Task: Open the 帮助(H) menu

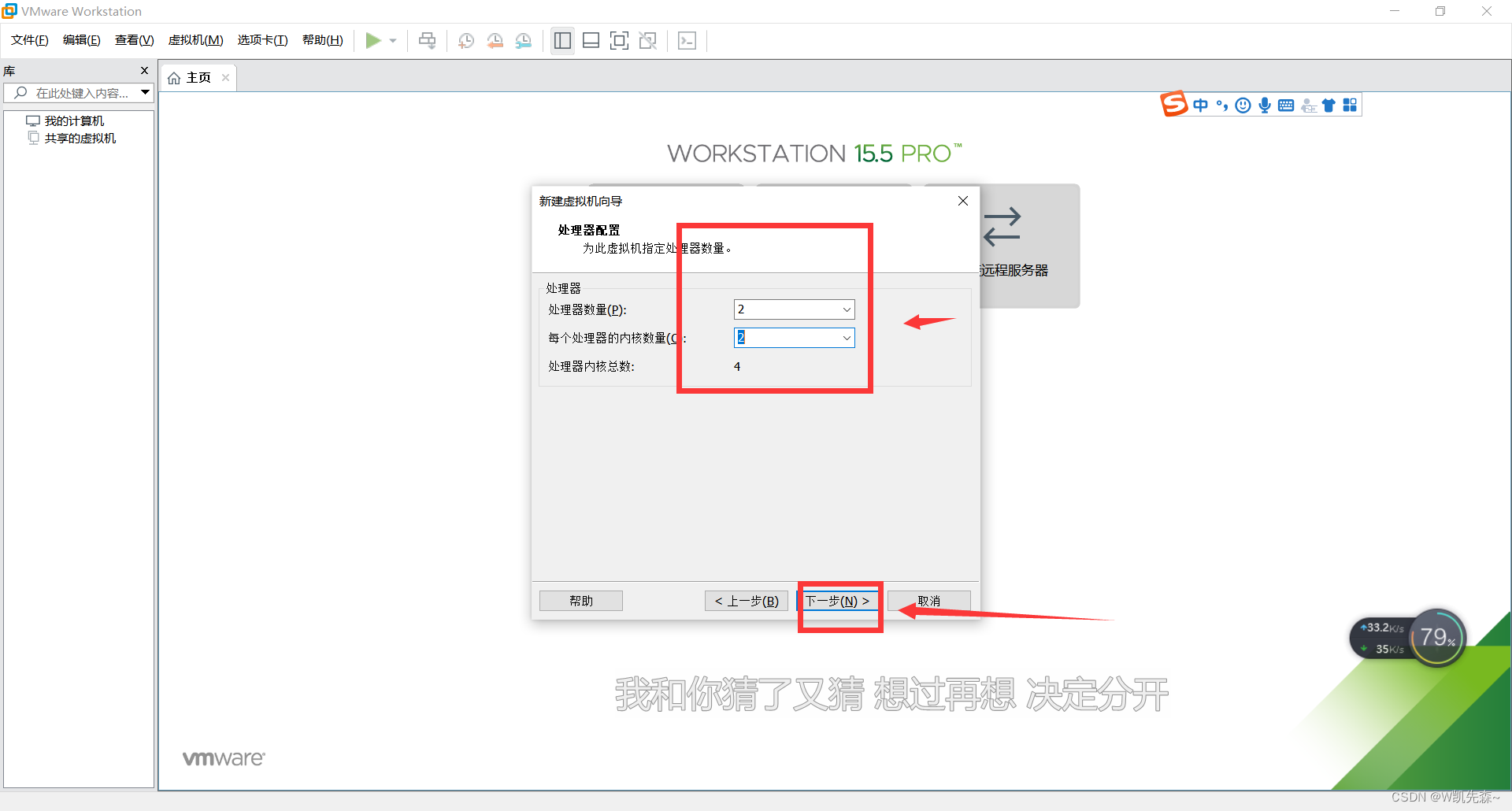Action: pyautogui.click(x=323, y=40)
